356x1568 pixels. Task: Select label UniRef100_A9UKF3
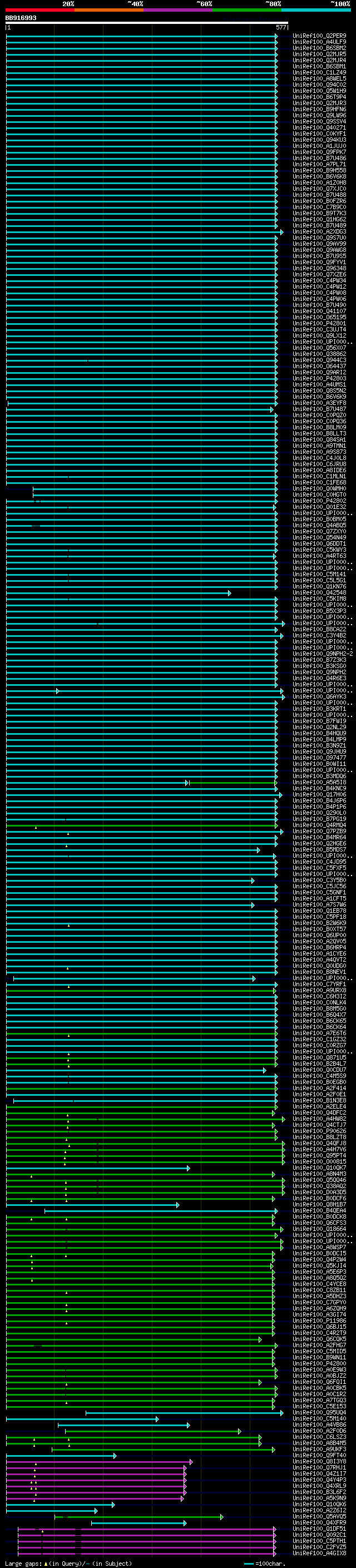point(319,1449)
